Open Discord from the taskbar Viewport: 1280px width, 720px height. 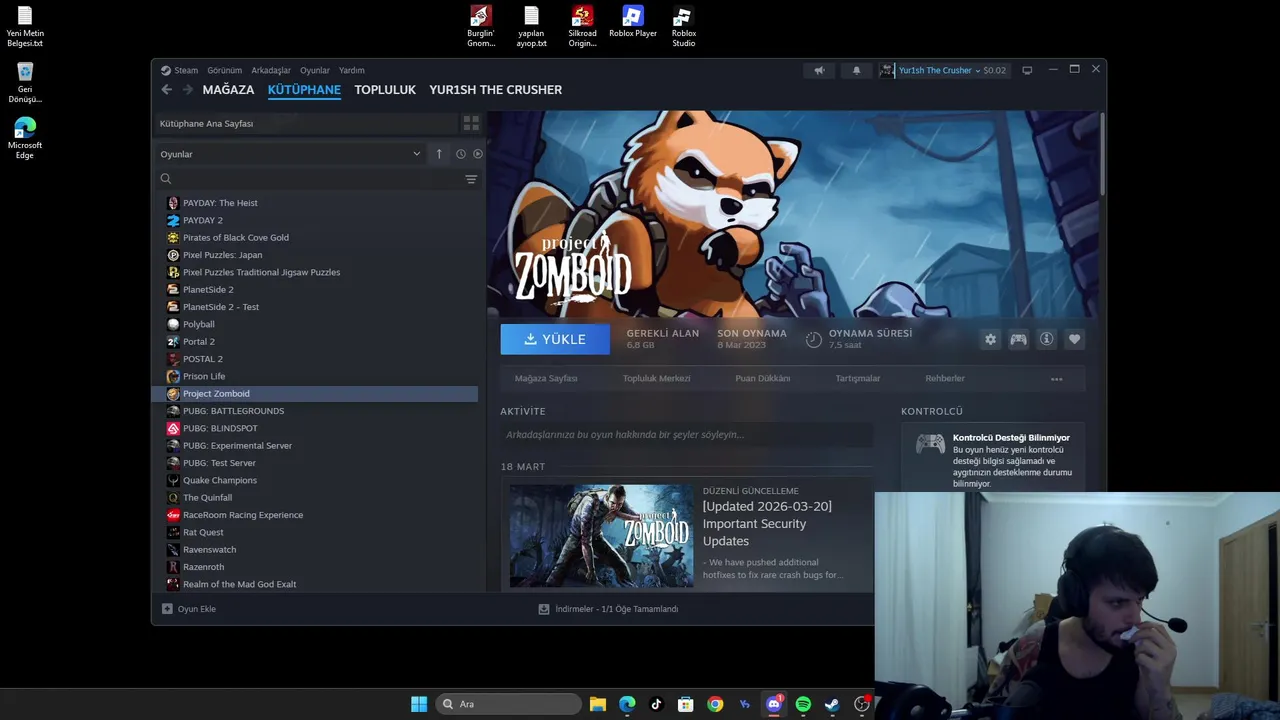(773, 704)
